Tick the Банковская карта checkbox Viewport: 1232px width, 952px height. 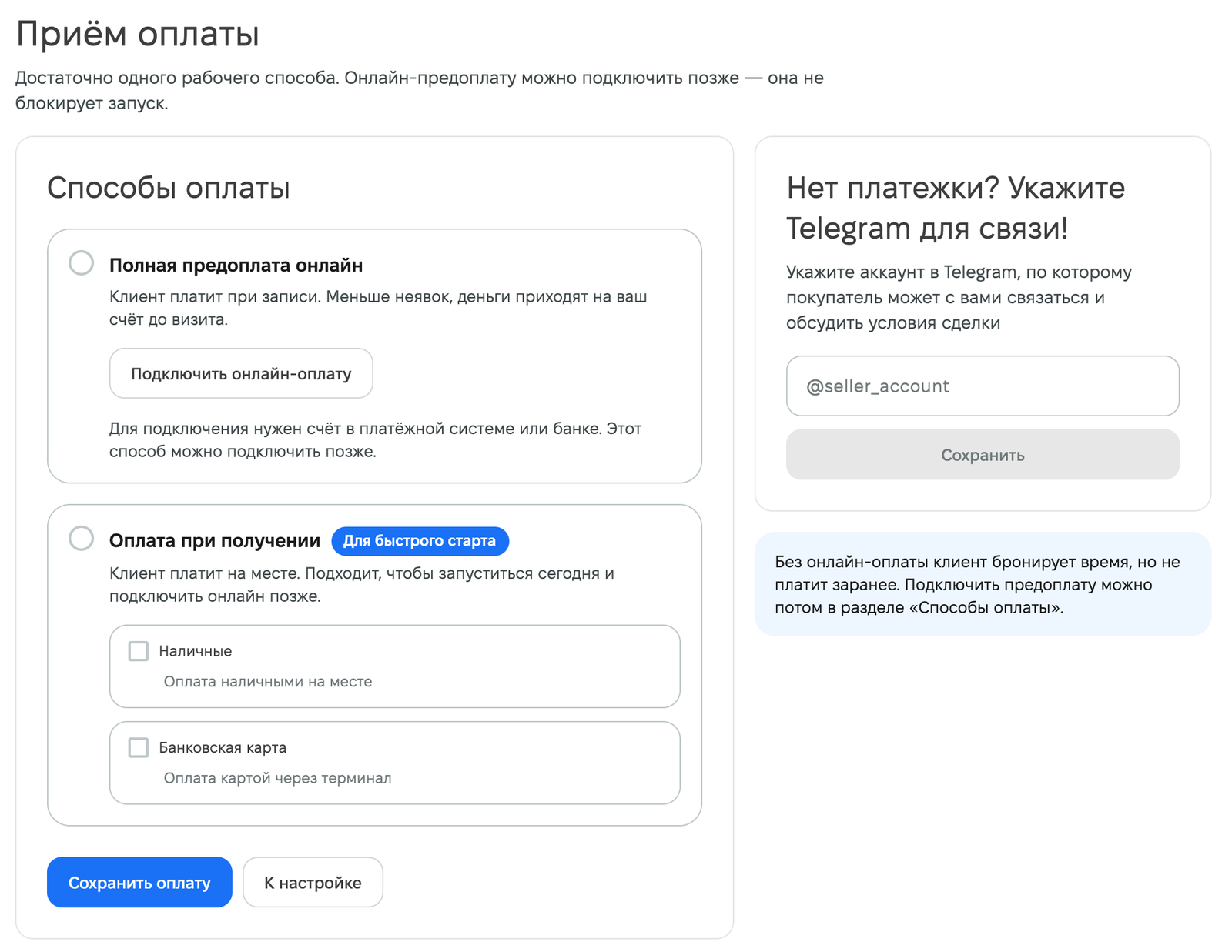click(139, 747)
